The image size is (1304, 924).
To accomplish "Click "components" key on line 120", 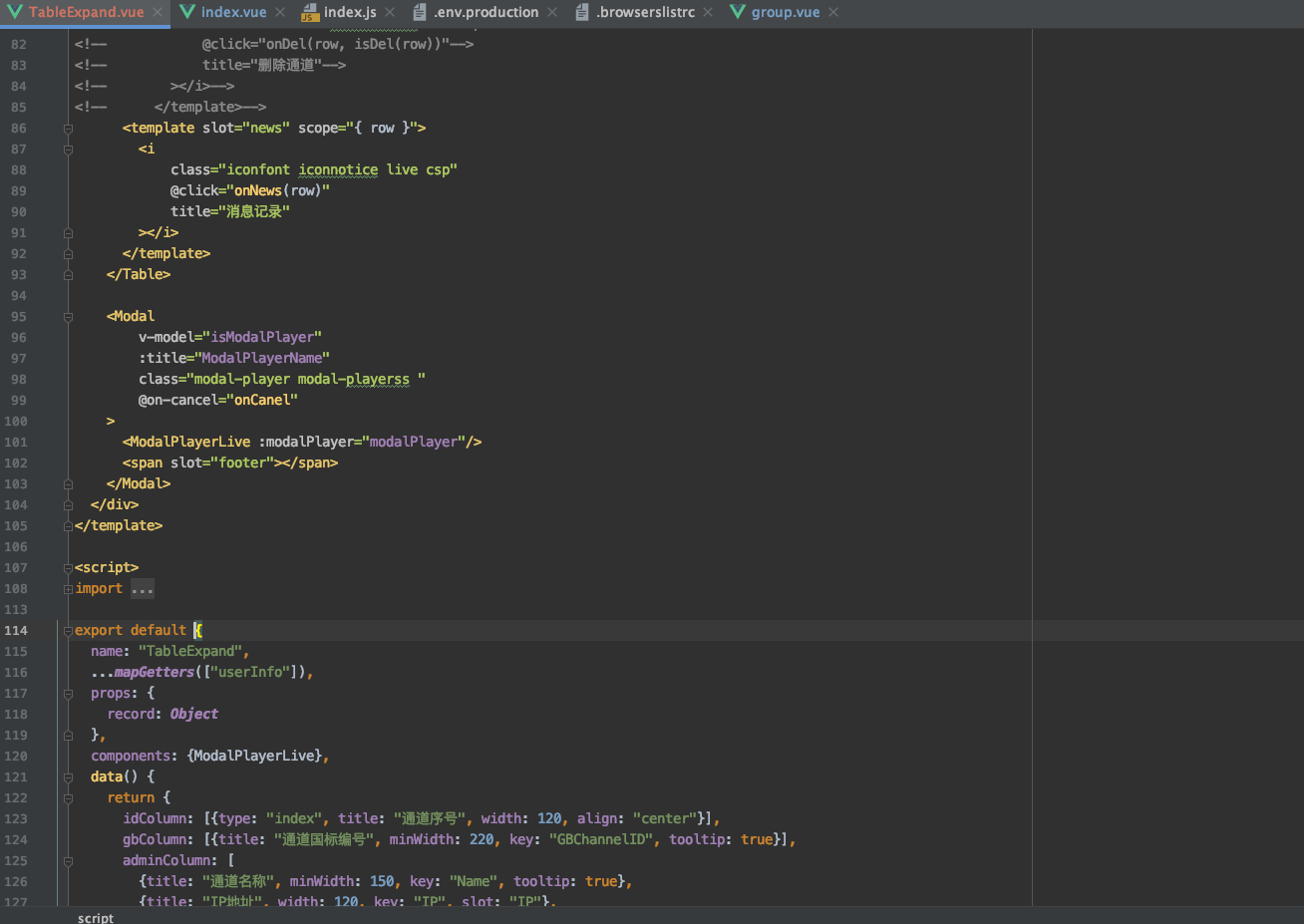I will [x=131, y=757].
